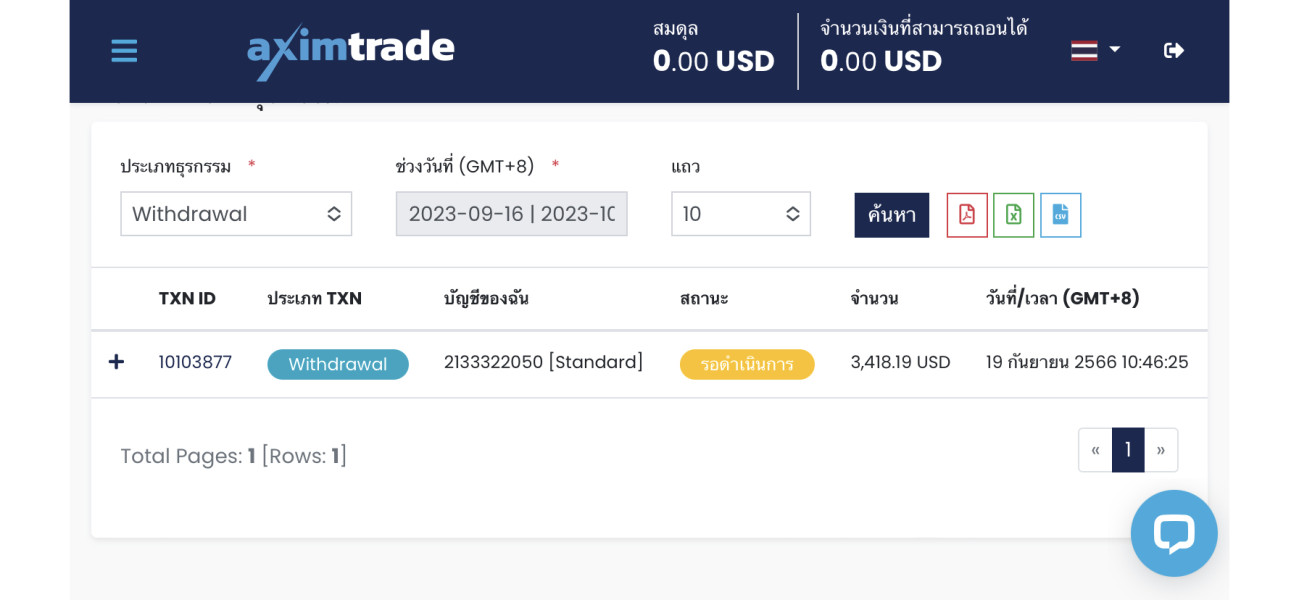Open the live chat widget
1299x600 pixels.
click(x=1173, y=533)
